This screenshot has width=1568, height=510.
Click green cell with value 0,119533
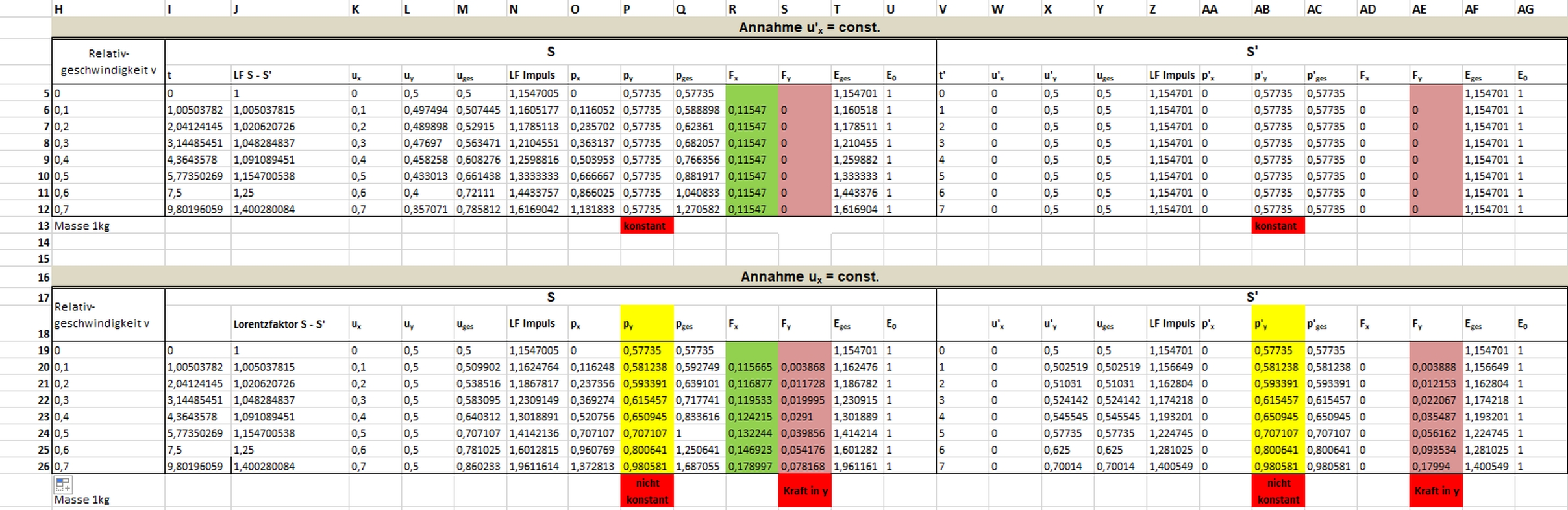point(752,400)
